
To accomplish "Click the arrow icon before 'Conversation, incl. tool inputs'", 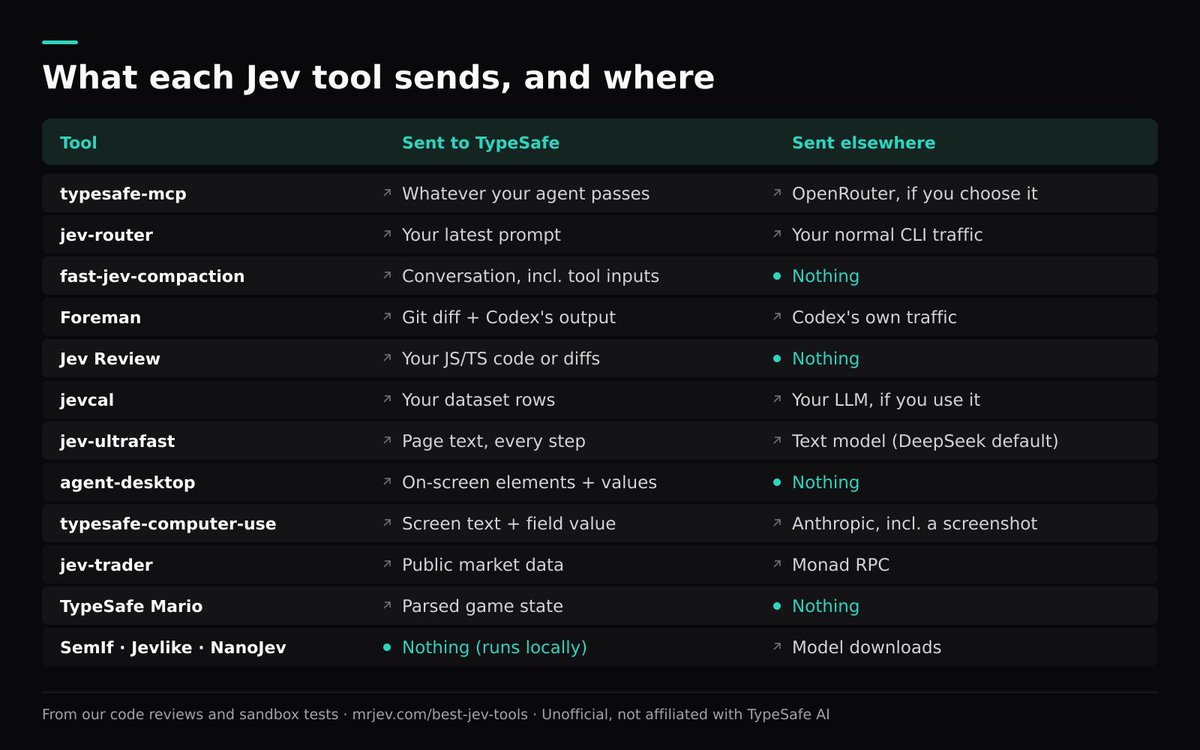I will pyautogui.click(x=387, y=276).
